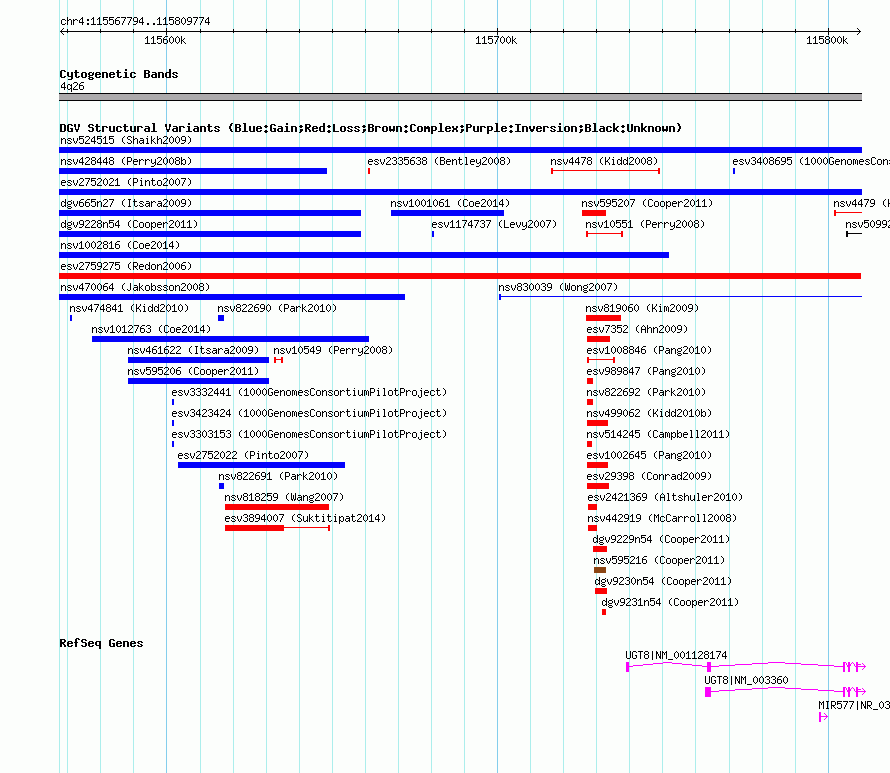Open nsv595206 (Cooper2011) label

[193, 371]
